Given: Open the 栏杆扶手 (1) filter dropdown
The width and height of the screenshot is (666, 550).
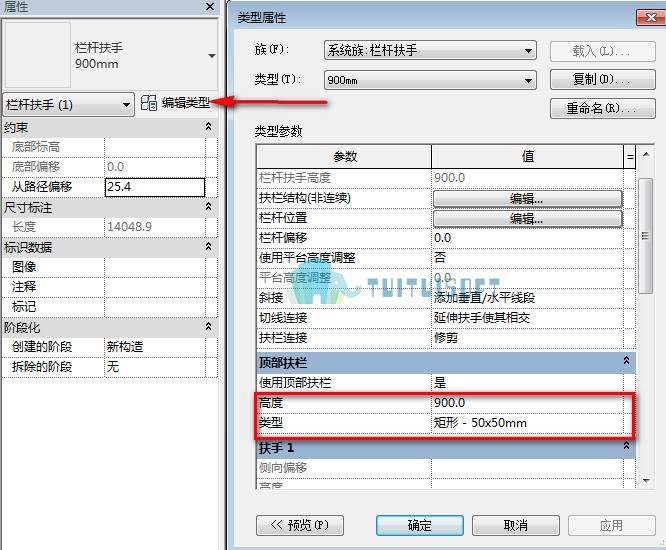Looking at the screenshot, I should [68, 104].
